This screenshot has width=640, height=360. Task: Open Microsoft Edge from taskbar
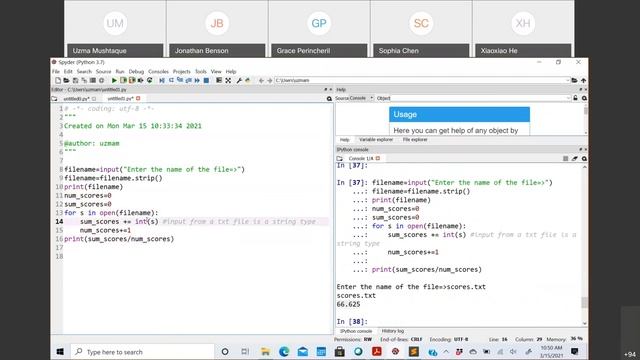tap(284, 351)
